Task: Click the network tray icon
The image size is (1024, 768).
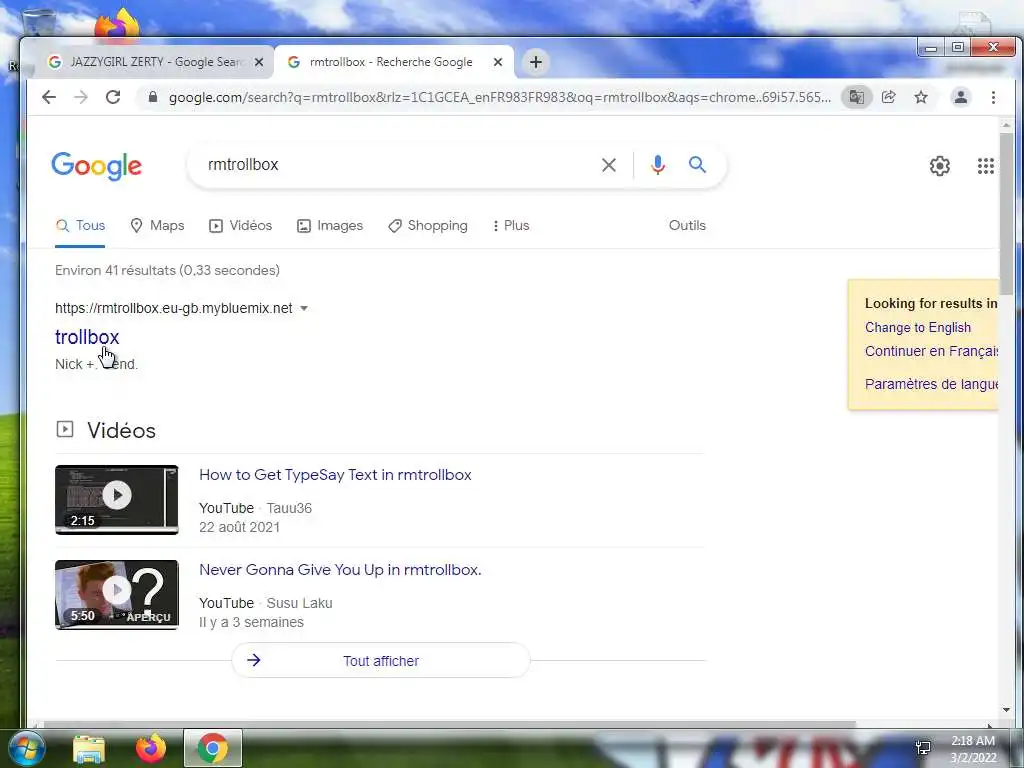Action: [923, 748]
